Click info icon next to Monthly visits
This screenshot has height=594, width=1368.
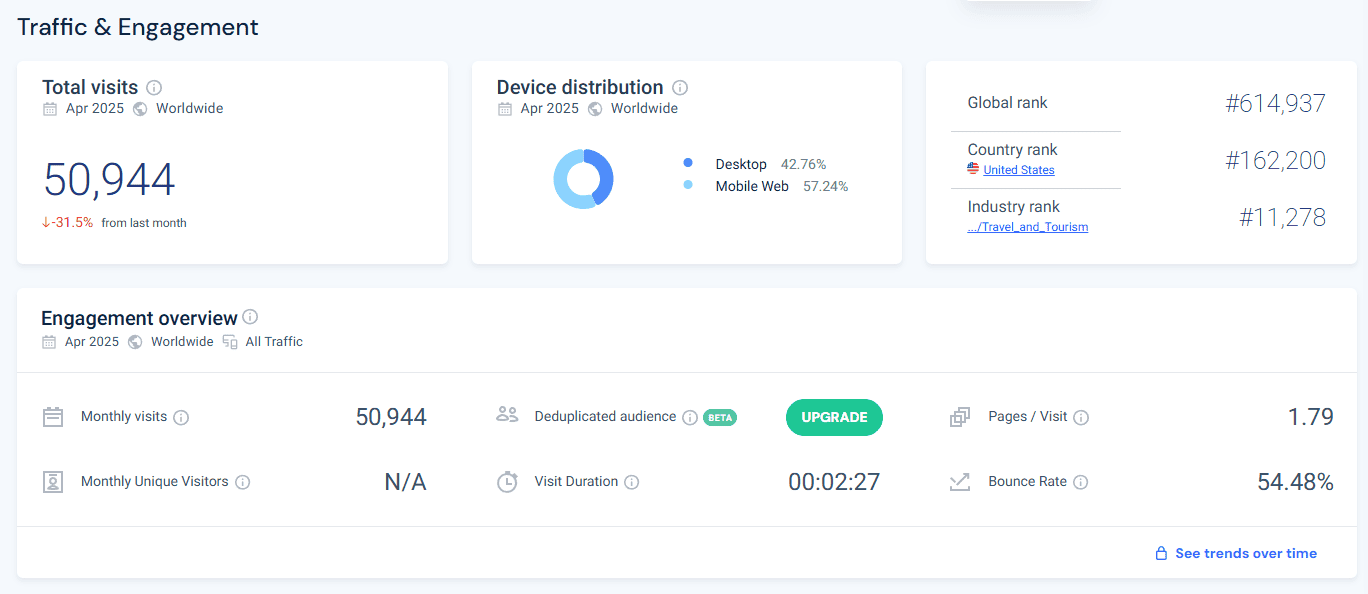(x=181, y=417)
